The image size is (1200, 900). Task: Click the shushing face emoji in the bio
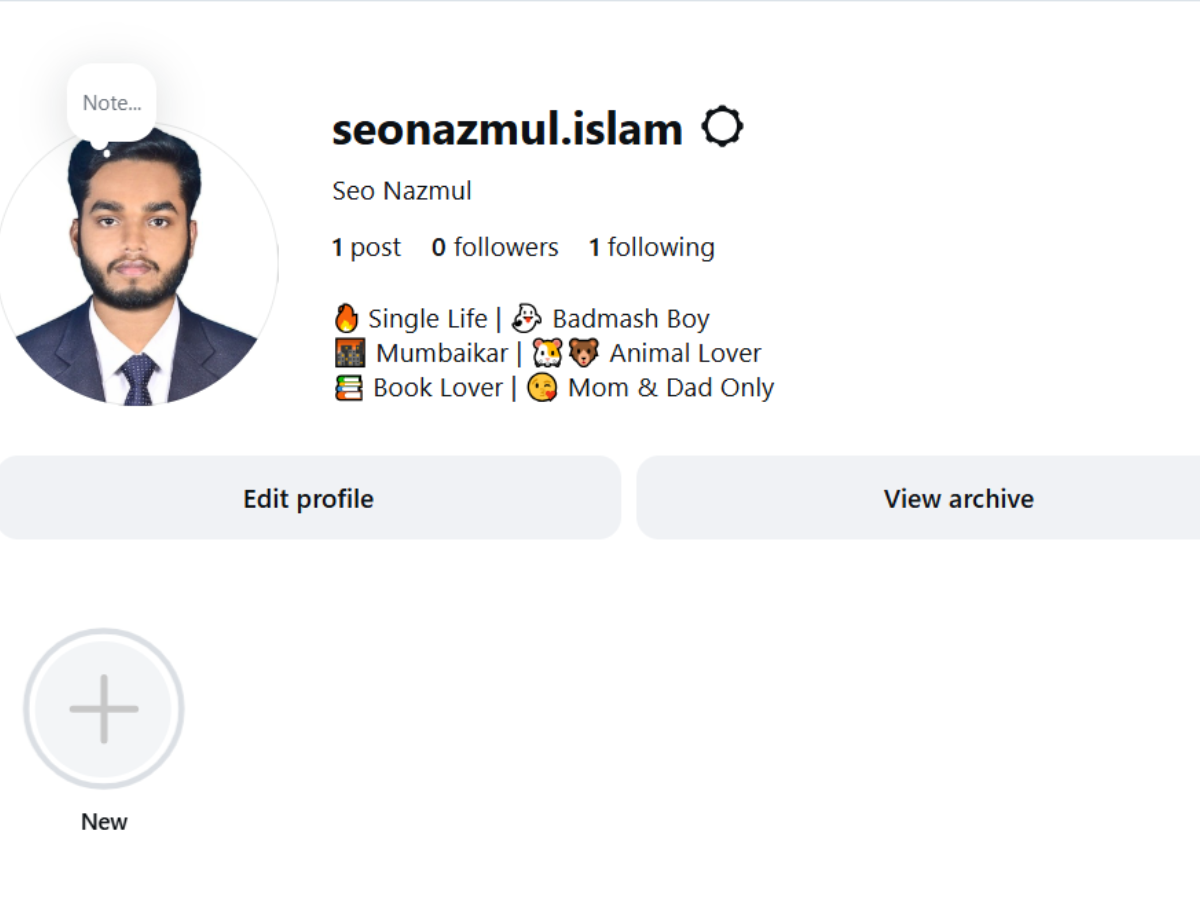(x=541, y=387)
